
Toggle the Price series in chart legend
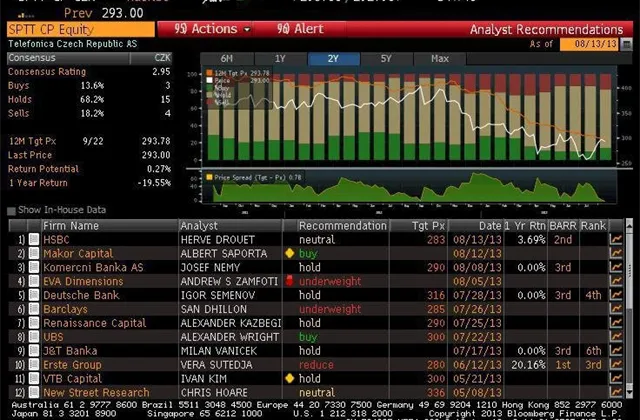[209, 80]
